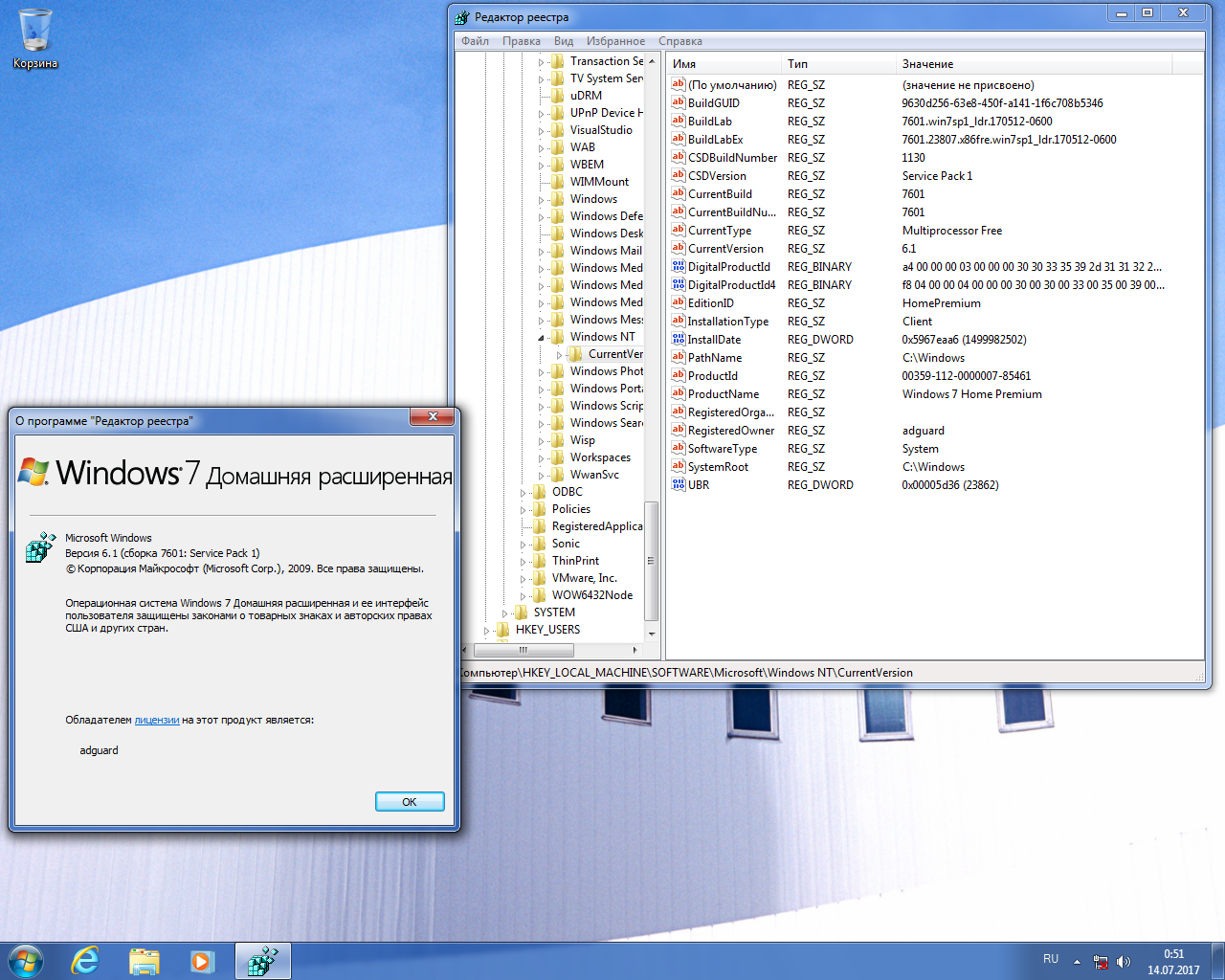Click the Имя column header
The height and width of the screenshot is (980, 1225).
(x=724, y=64)
